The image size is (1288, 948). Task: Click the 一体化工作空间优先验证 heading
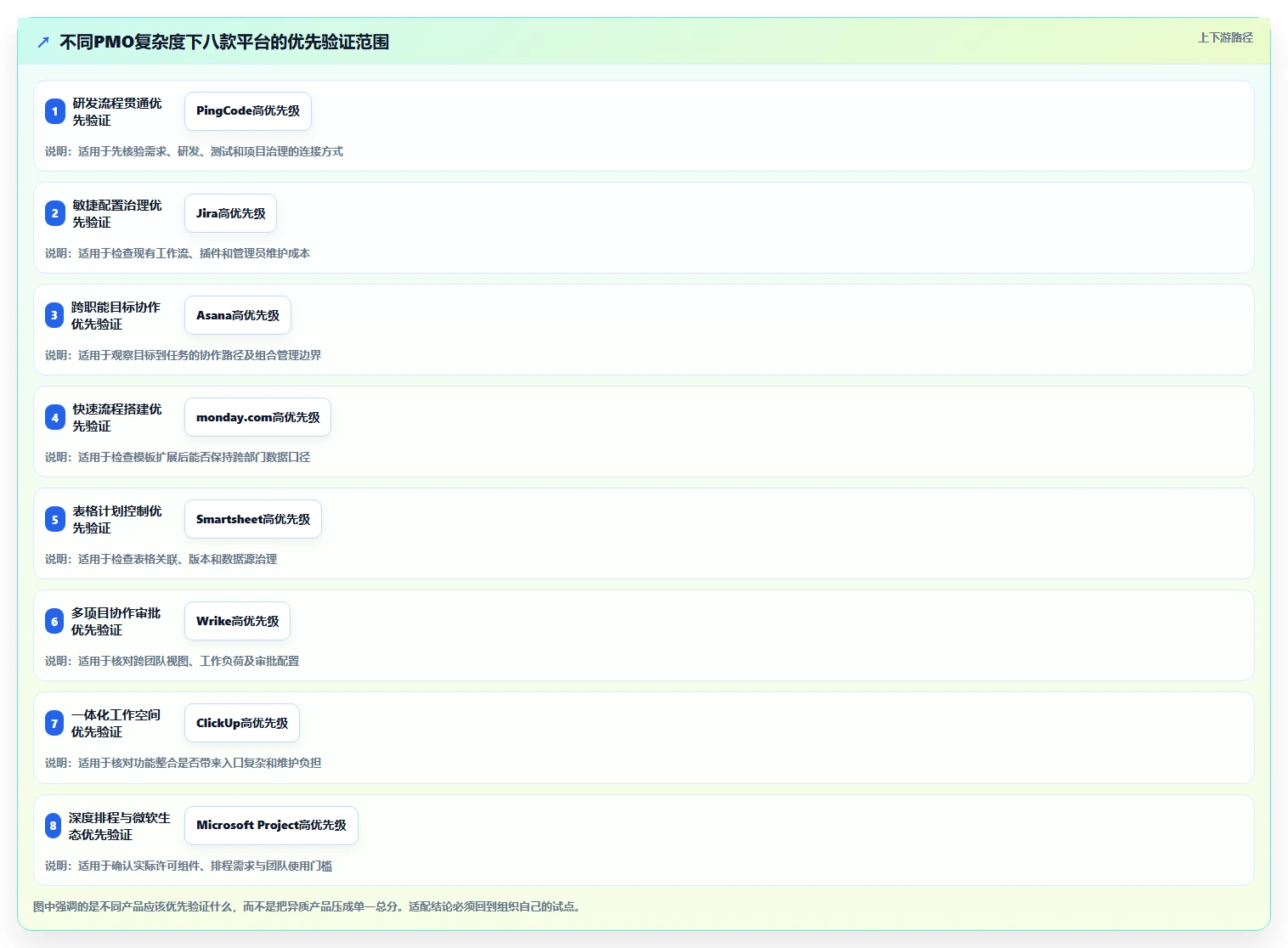(116, 723)
